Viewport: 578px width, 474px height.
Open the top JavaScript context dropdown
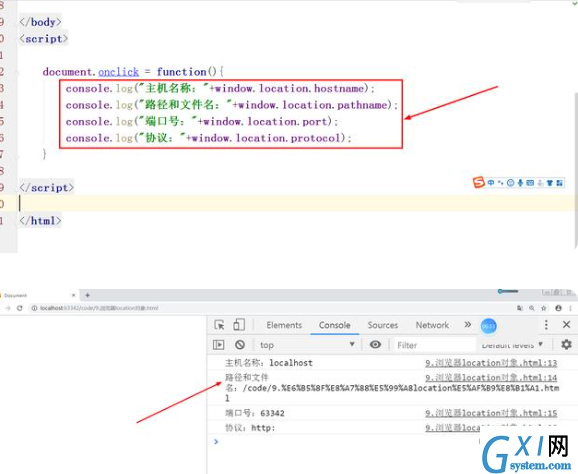(307, 345)
